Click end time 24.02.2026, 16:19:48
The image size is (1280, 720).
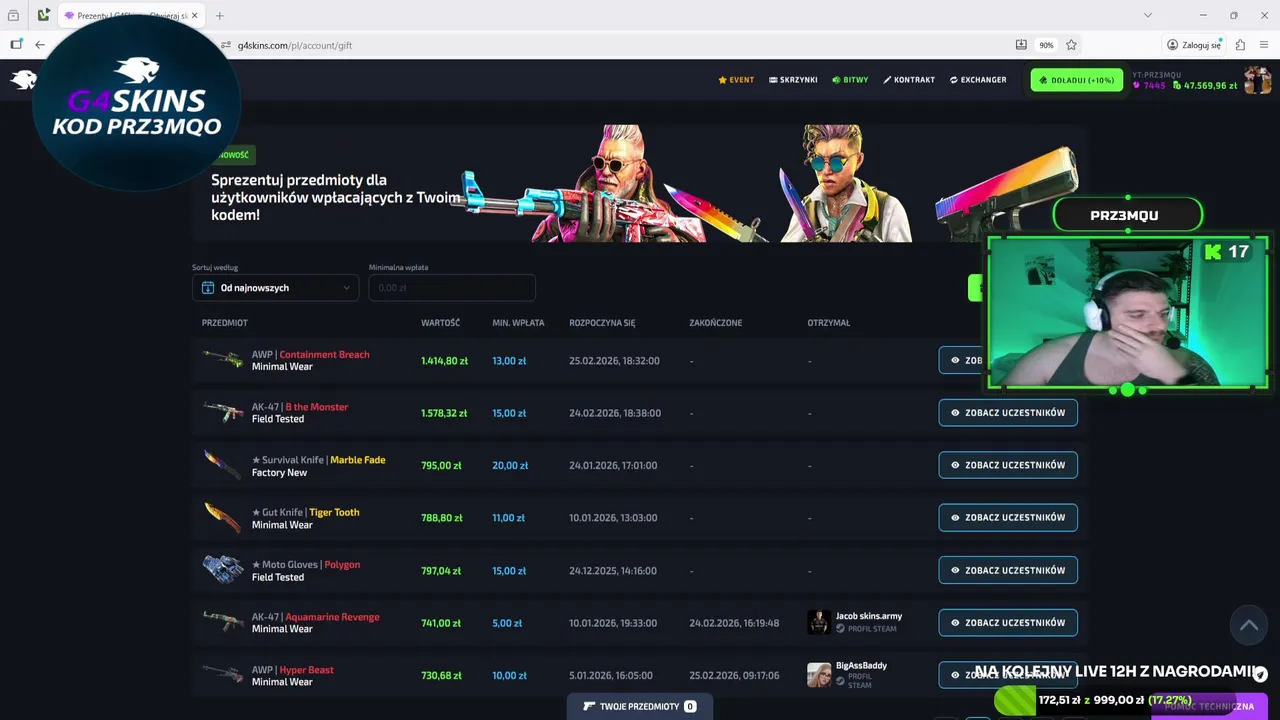734,623
